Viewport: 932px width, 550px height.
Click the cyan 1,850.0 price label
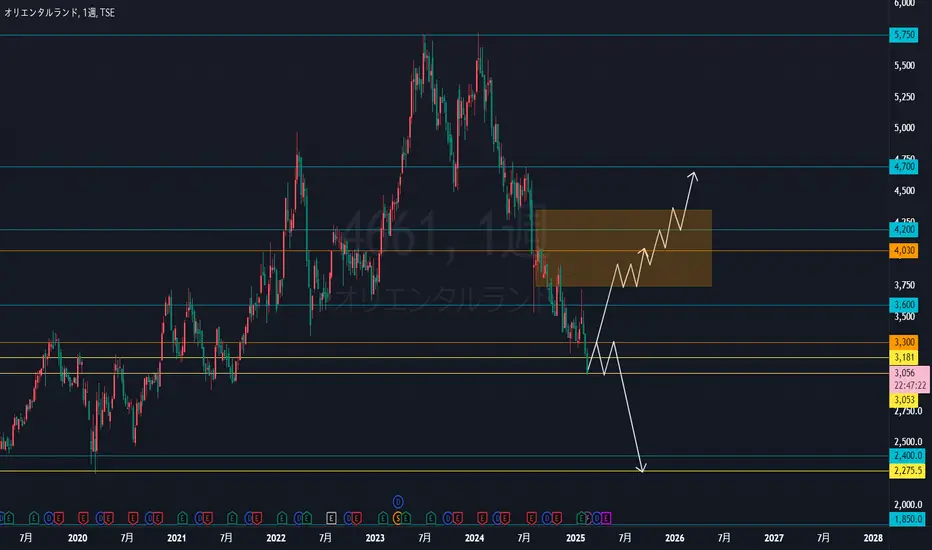[908, 519]
